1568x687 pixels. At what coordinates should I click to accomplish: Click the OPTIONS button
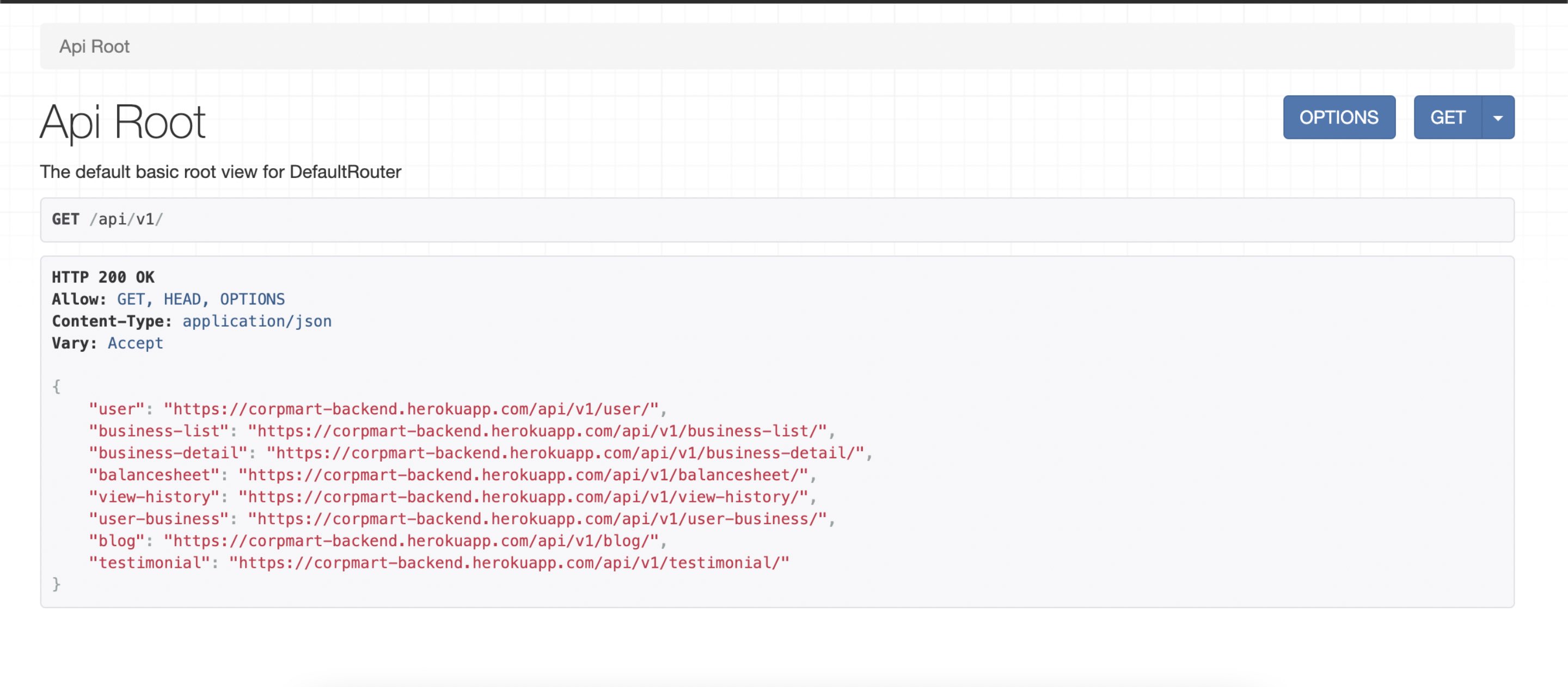point(1339,118)
